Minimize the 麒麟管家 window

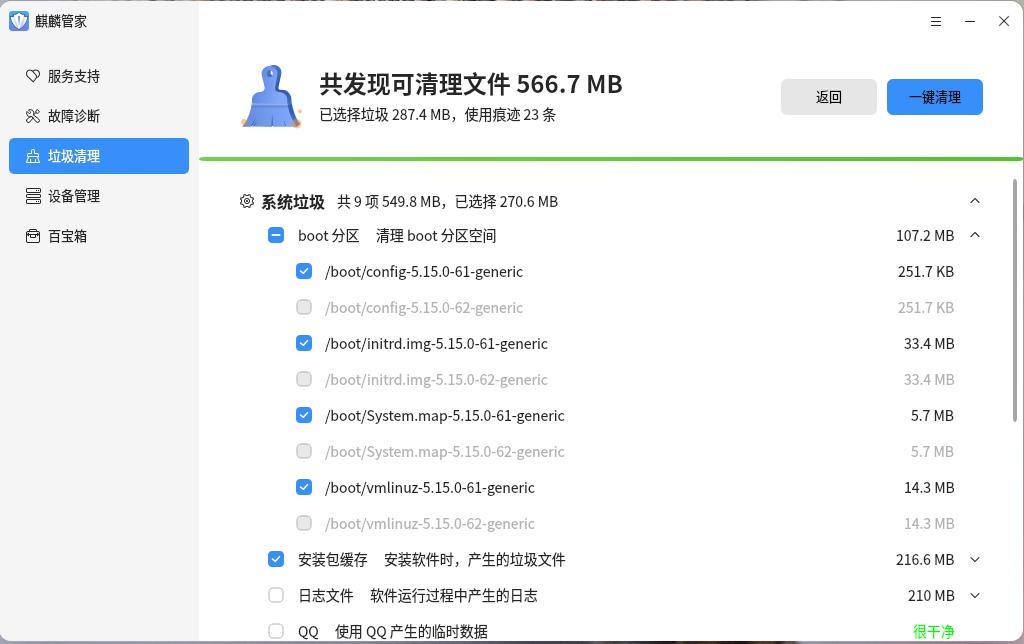pyautogui.click(x=970, y=22)
